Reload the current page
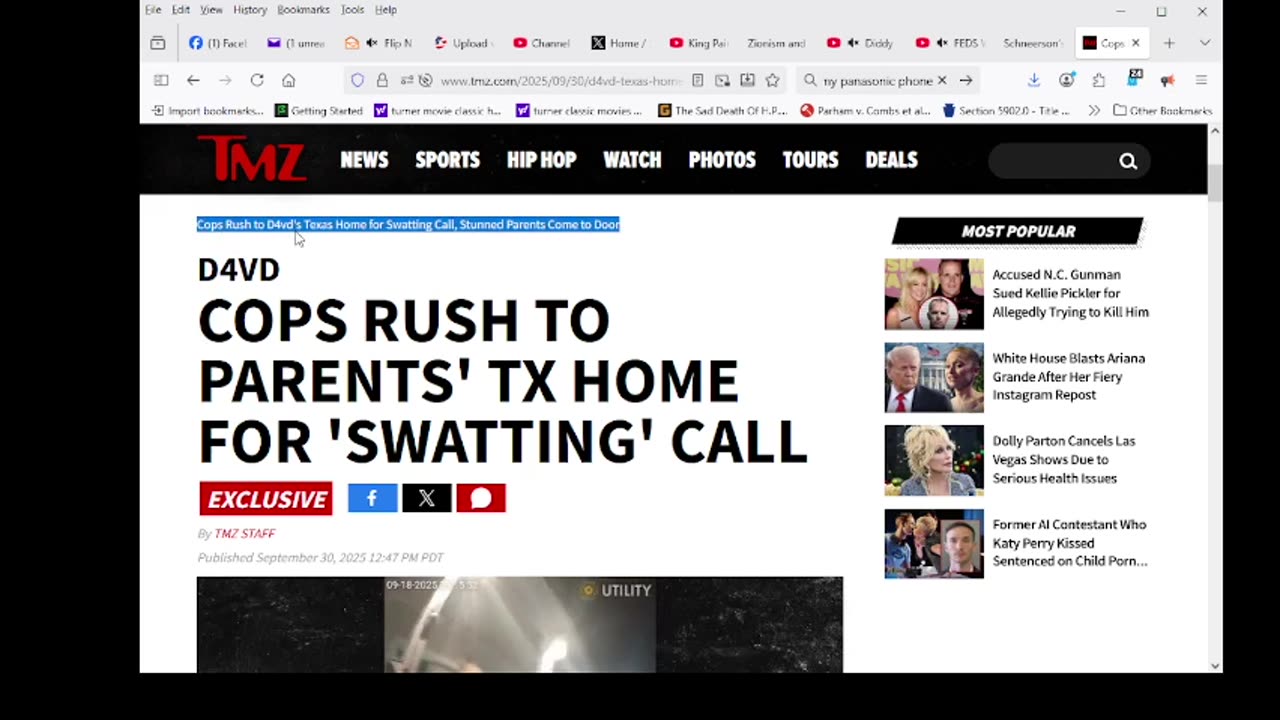Image resolution: width=1280 pixels, height=720 pixels. point(257,80)
